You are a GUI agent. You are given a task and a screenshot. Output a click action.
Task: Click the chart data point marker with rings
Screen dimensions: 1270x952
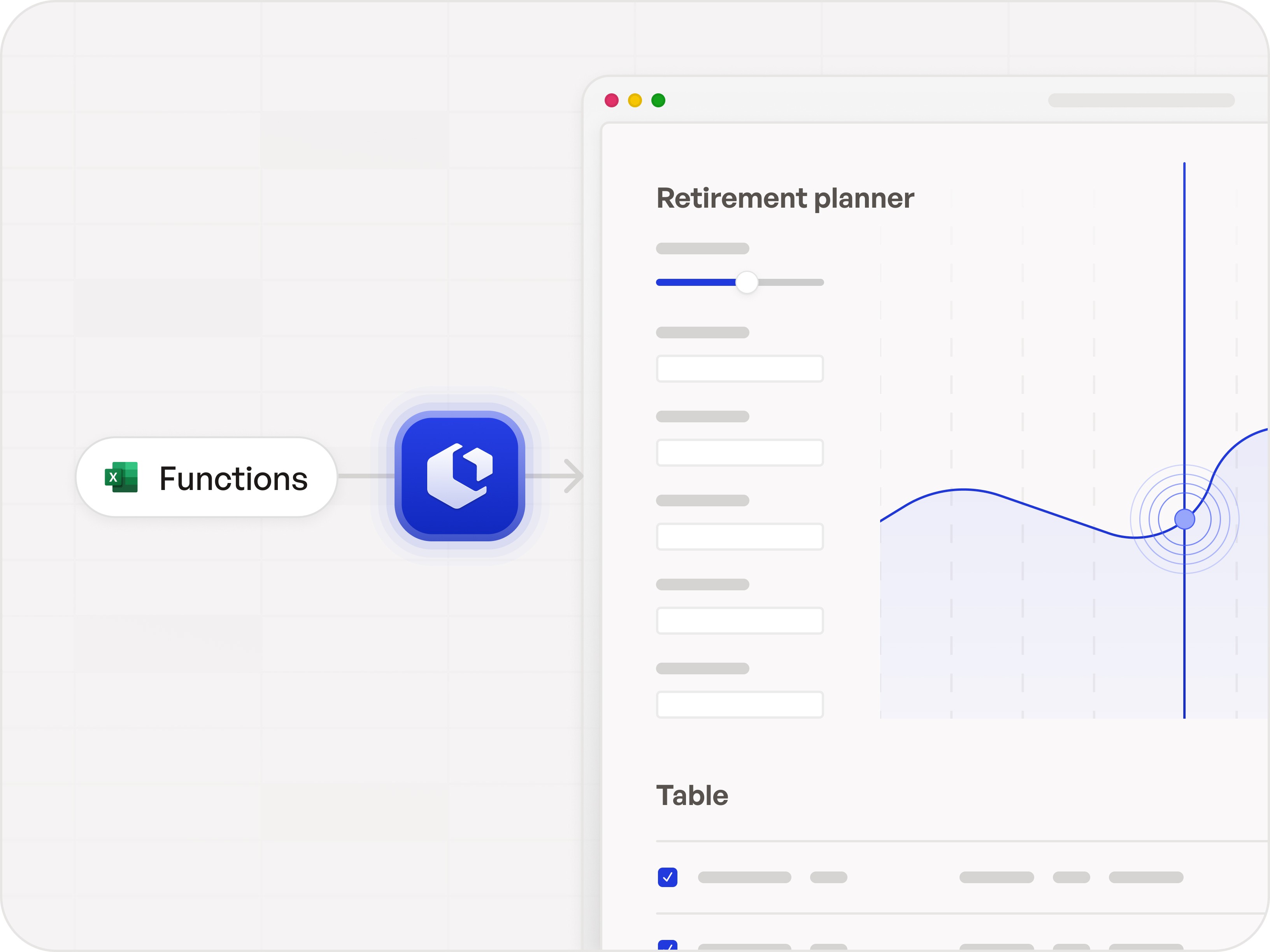point(1184,519)
